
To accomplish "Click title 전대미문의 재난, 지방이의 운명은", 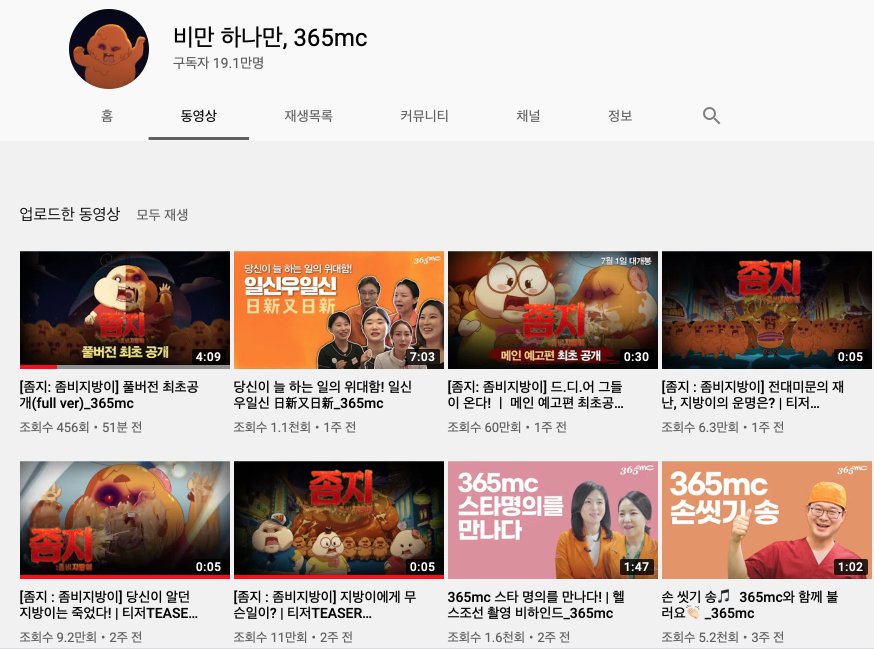I will (752, 395).
